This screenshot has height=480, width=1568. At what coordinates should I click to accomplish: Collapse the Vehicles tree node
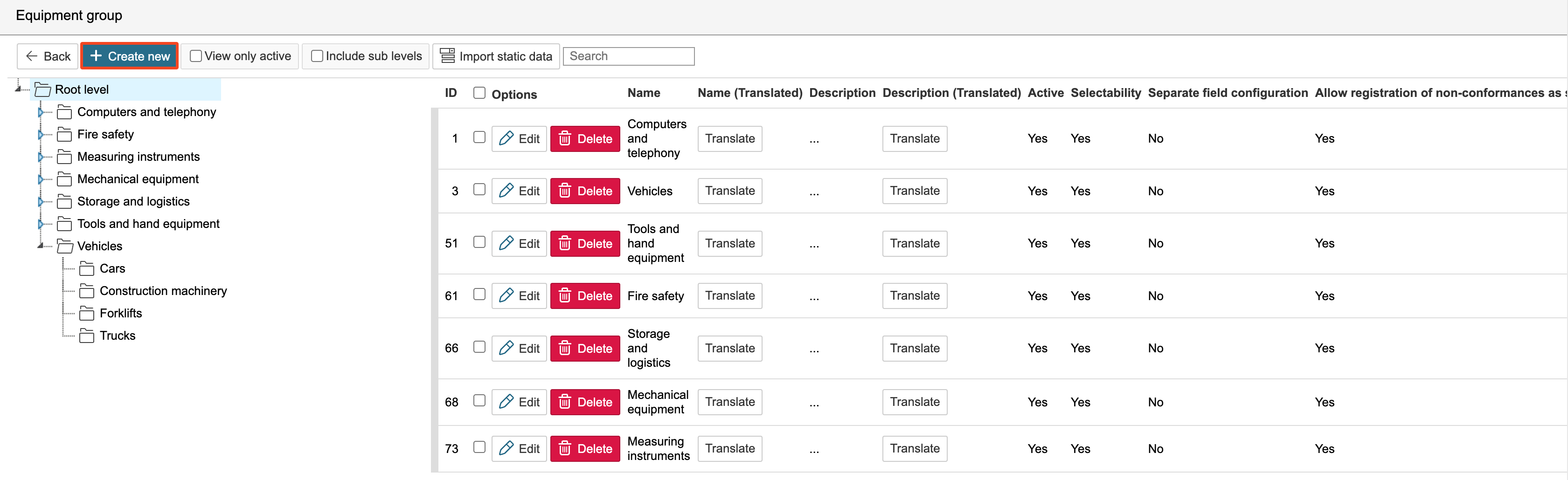(41, 246)
